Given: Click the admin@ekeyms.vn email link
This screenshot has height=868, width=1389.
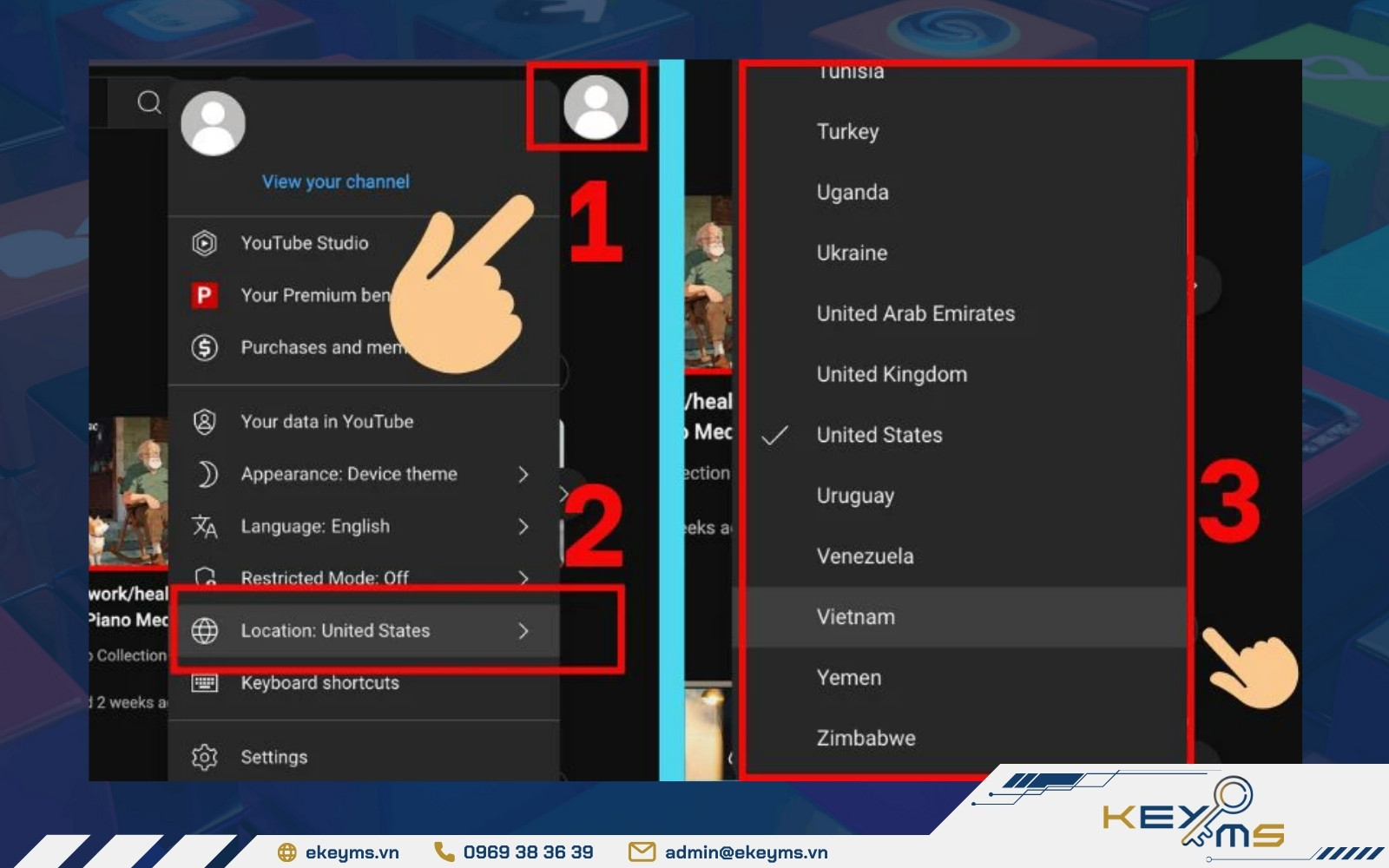Looking at the screenshot, I should [746, 852].
